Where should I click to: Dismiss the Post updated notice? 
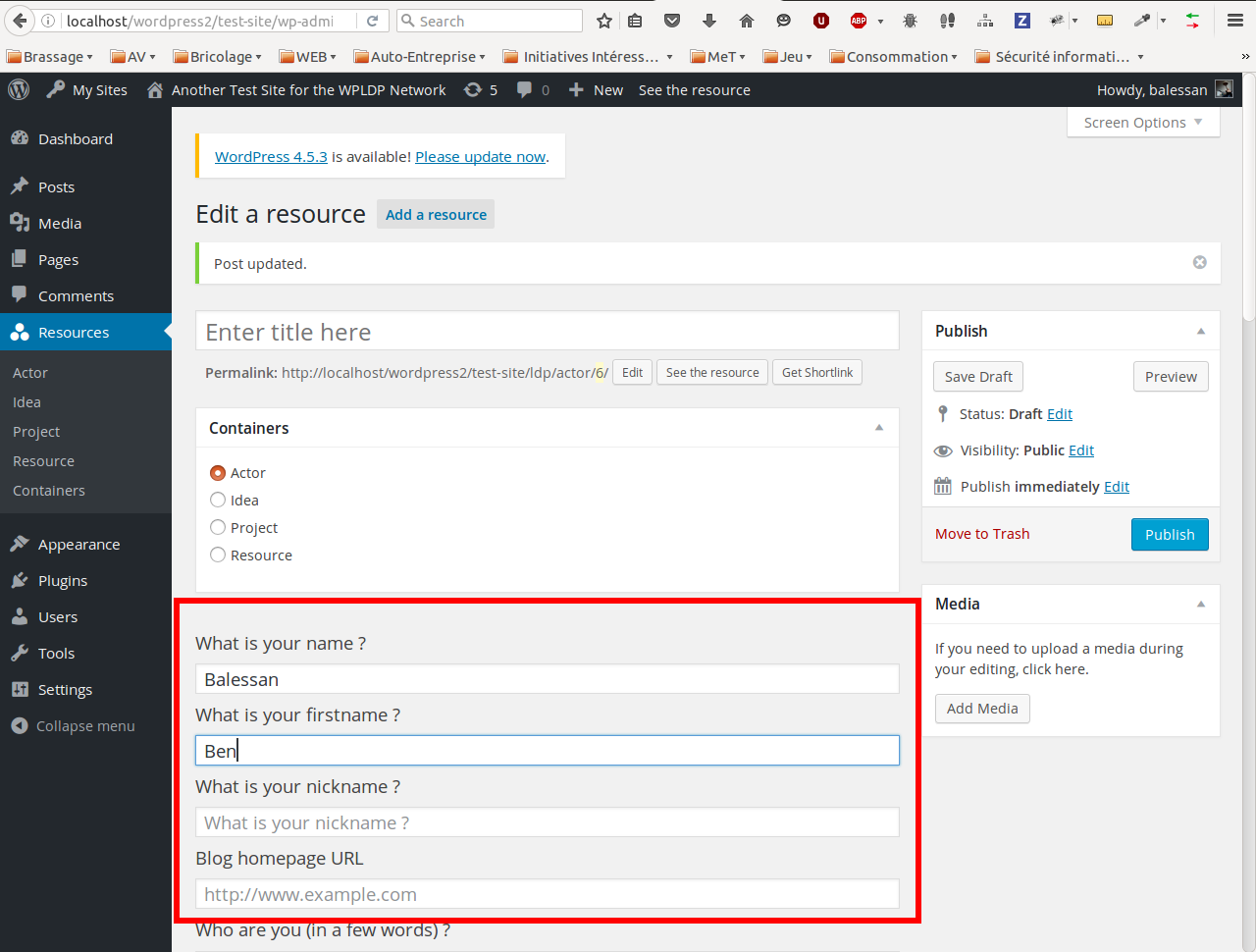tap(1199, 262)
